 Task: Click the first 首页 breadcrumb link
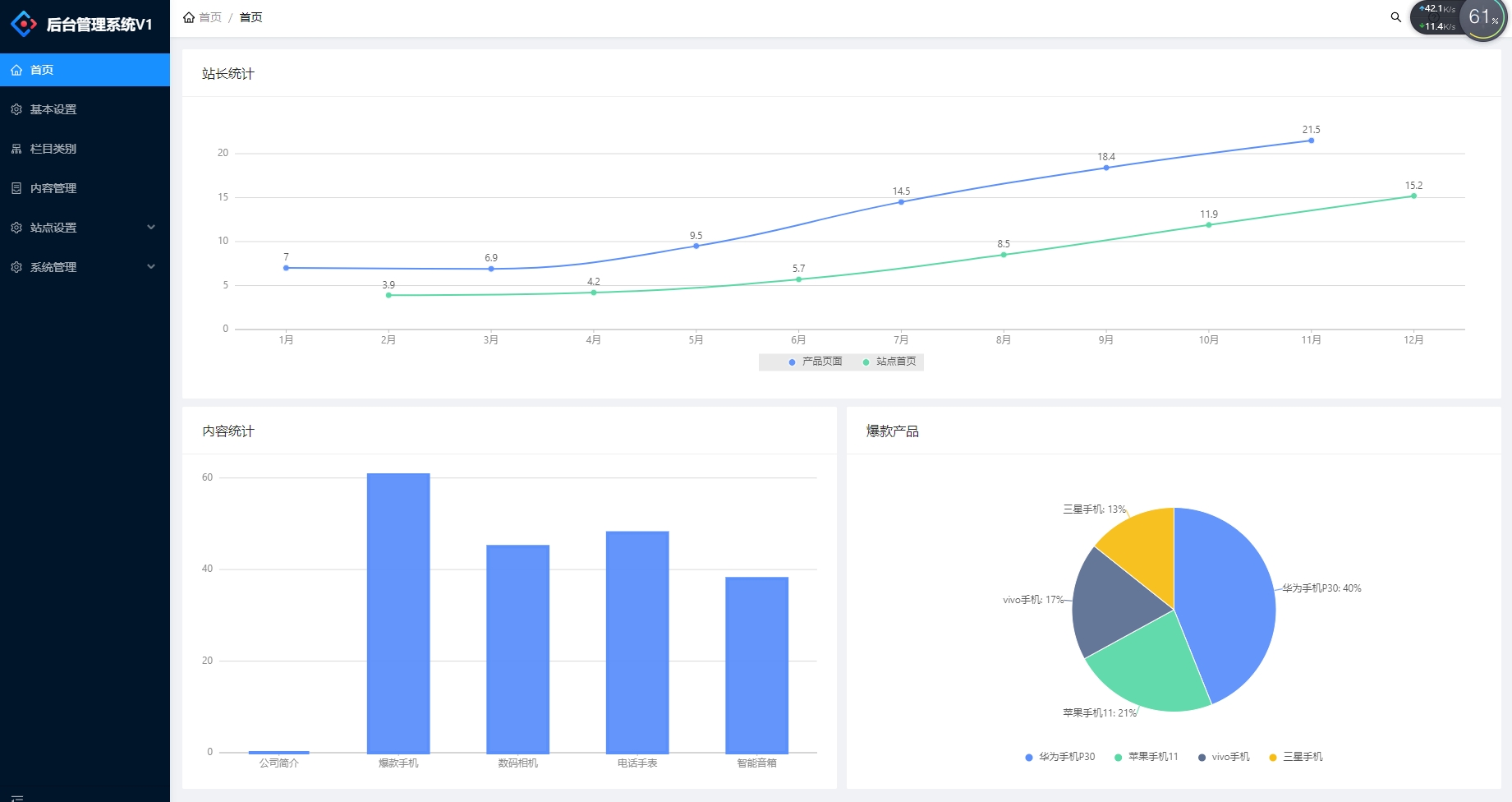[x=210, y=17]
